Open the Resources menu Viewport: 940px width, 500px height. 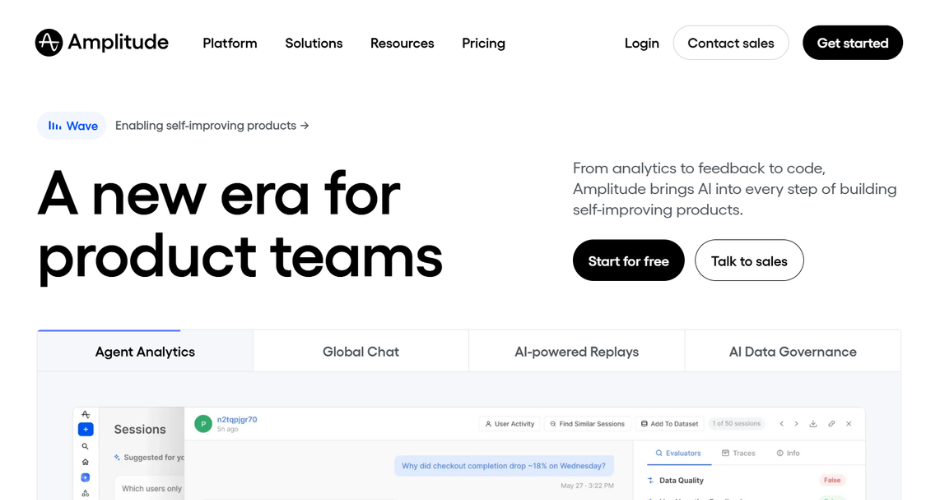point(402,43)
